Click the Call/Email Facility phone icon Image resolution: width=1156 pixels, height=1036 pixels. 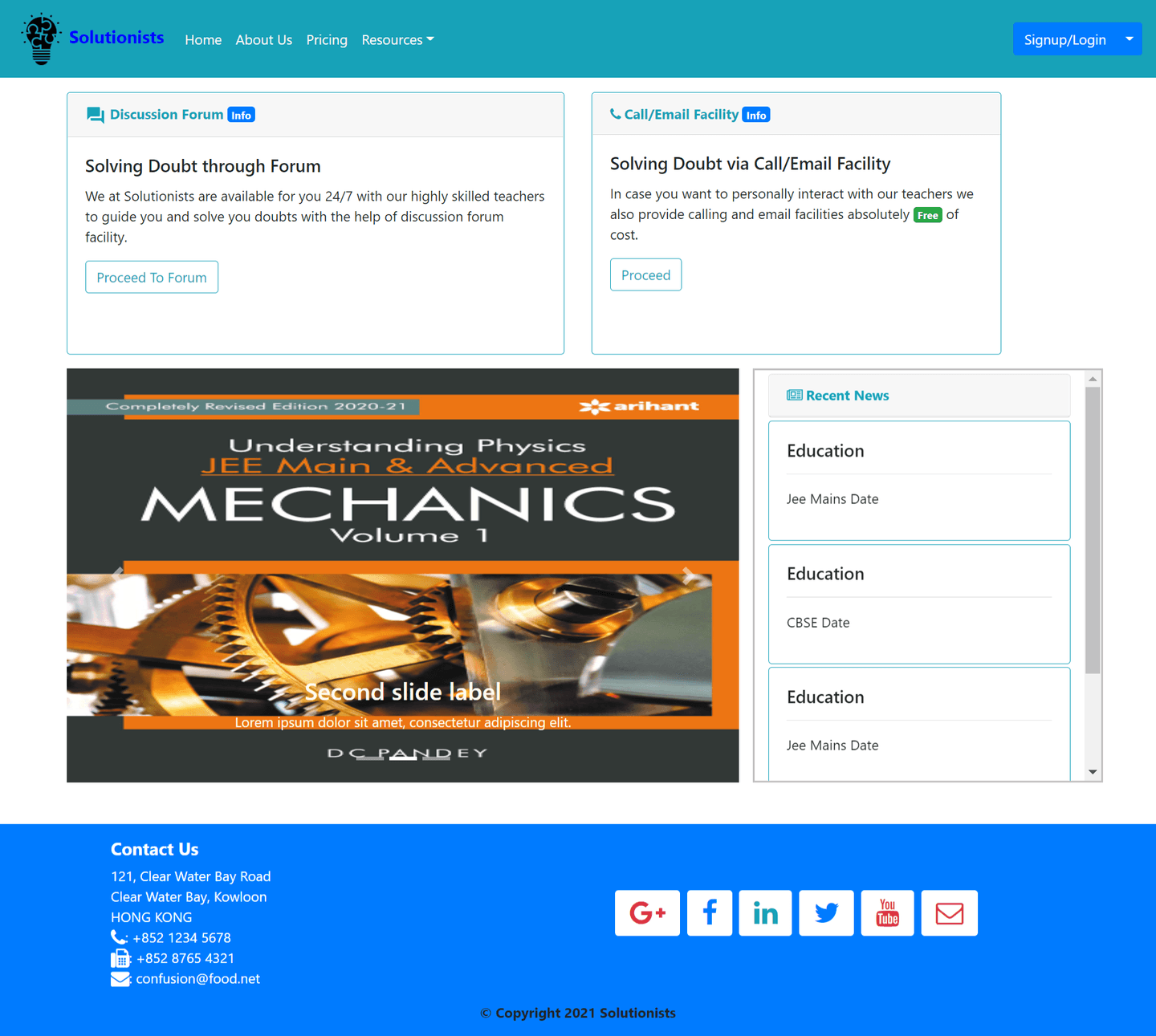pos(615,114)
